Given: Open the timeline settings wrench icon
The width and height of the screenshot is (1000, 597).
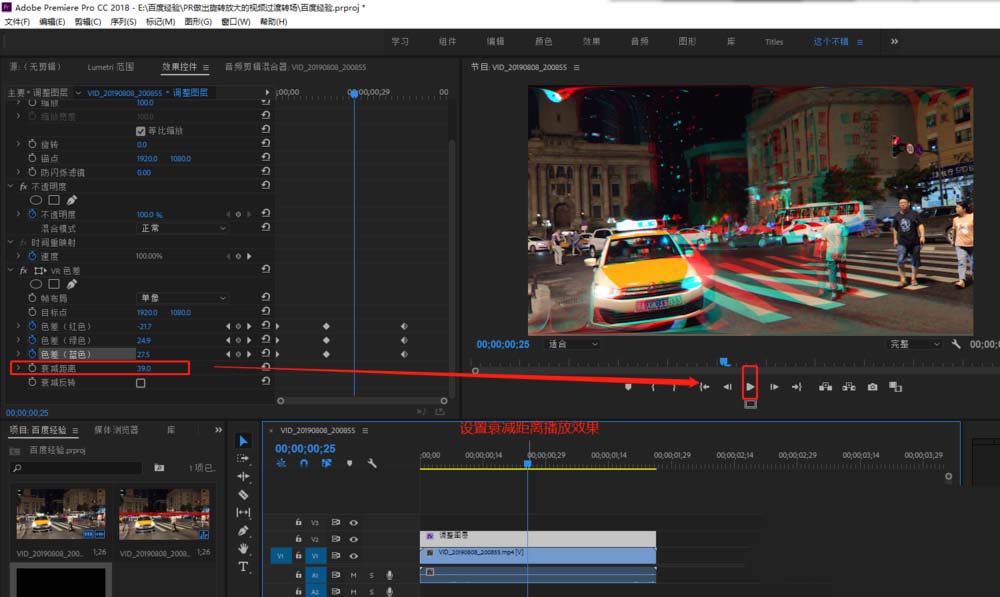Looking at the screenshot, I should (372, 463).
